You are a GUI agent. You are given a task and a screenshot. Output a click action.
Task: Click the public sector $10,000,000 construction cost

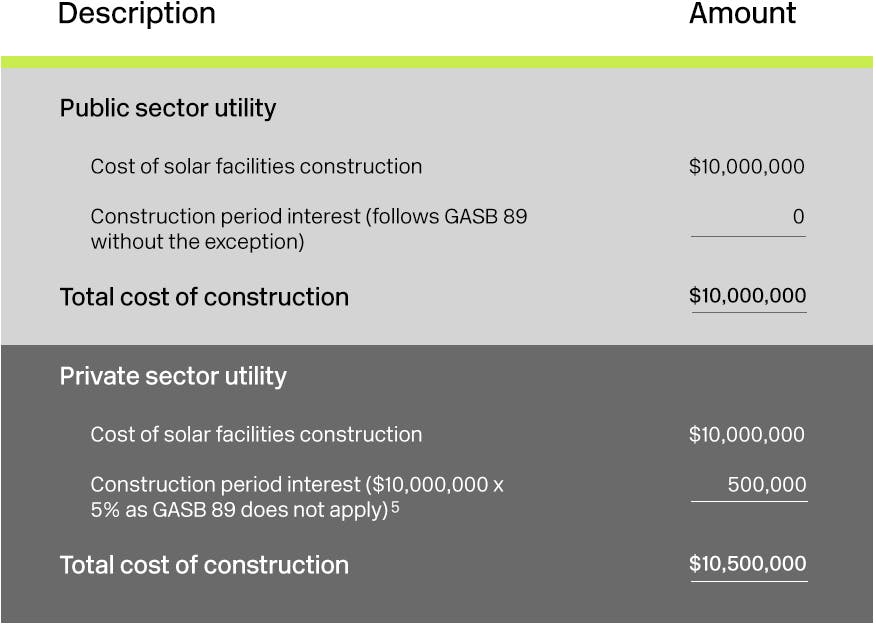(746, 166)
